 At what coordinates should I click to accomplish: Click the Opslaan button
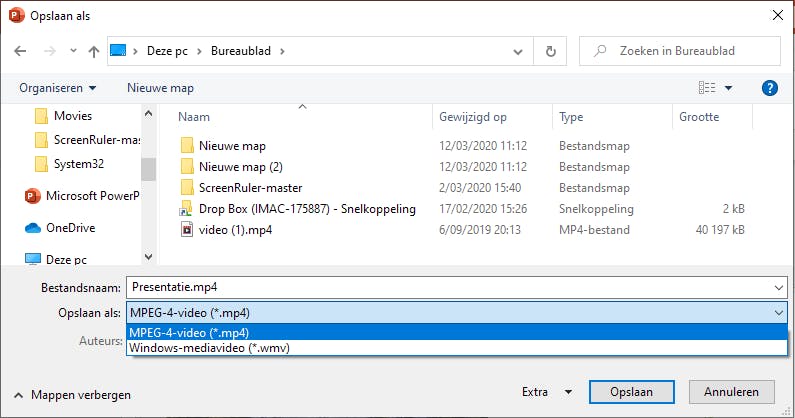pyautogui.click(x=623, y=392)
